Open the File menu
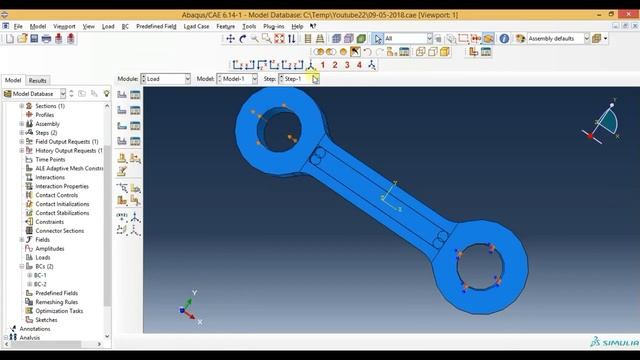The height and width of the screenshot is (360, 640). [18, 26]
